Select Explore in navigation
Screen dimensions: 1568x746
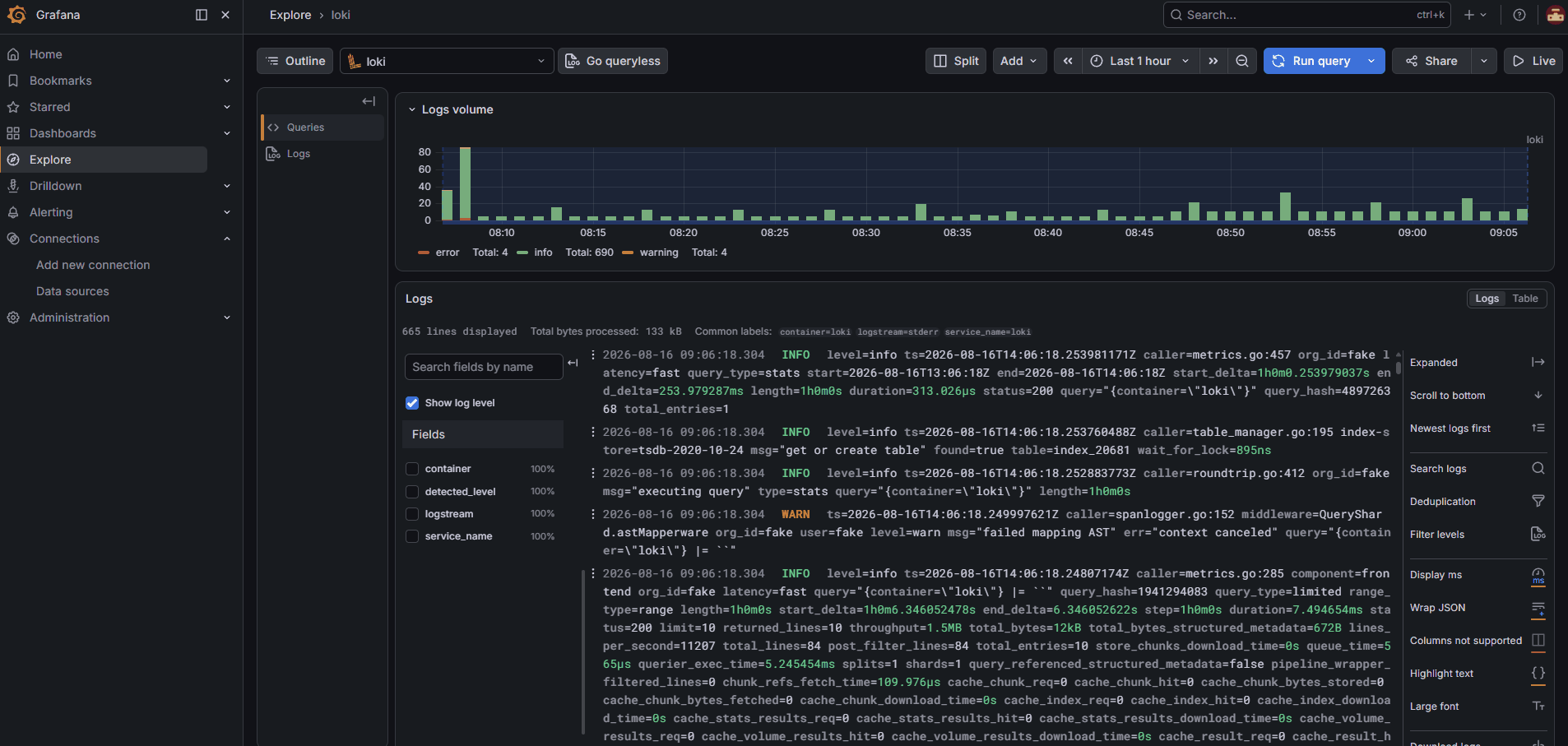point(104,160)
